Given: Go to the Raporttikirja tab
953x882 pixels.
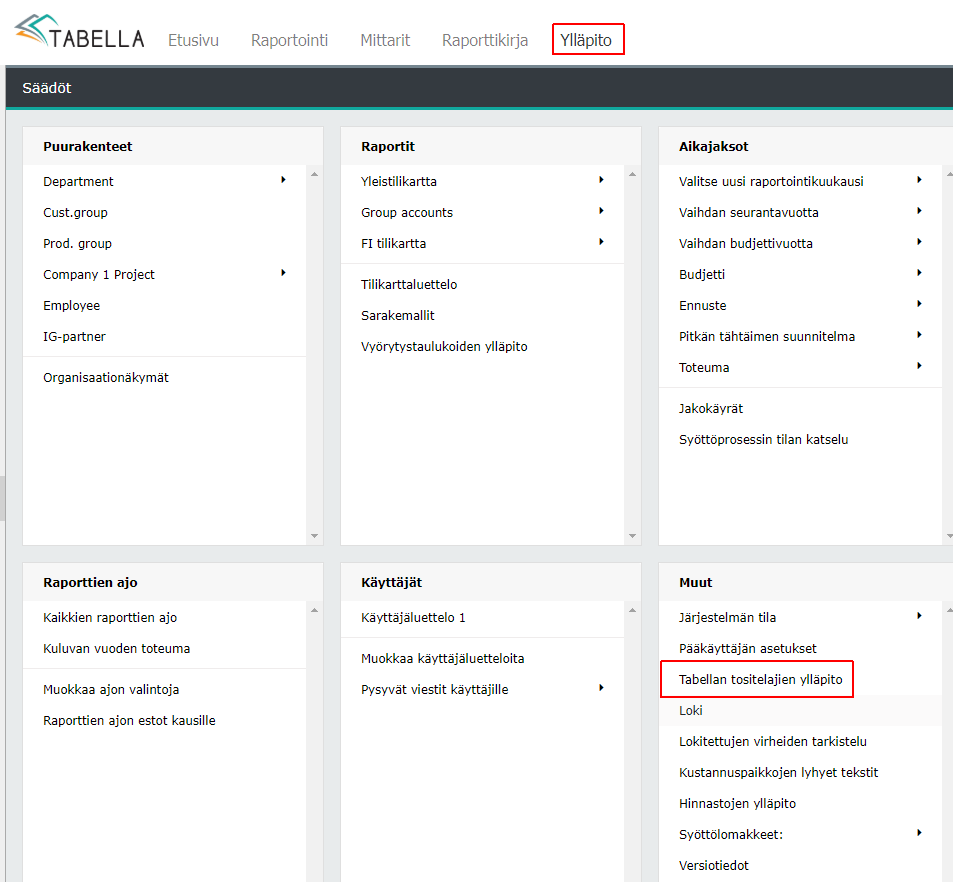Looking at the screenshot, I should click(485, 41).
